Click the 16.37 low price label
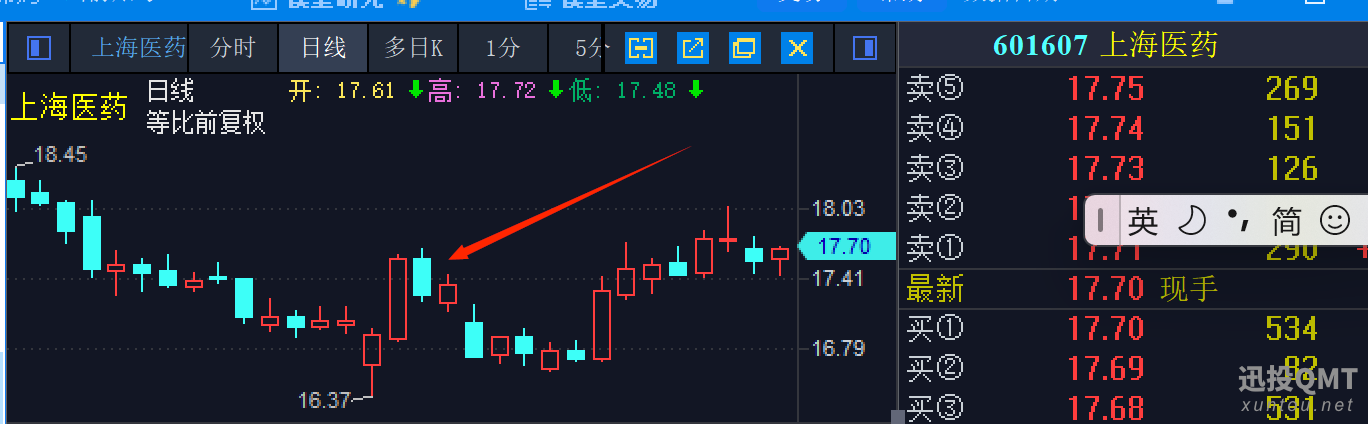Viewport: 1368px width, 424px height. pos(325,401)
